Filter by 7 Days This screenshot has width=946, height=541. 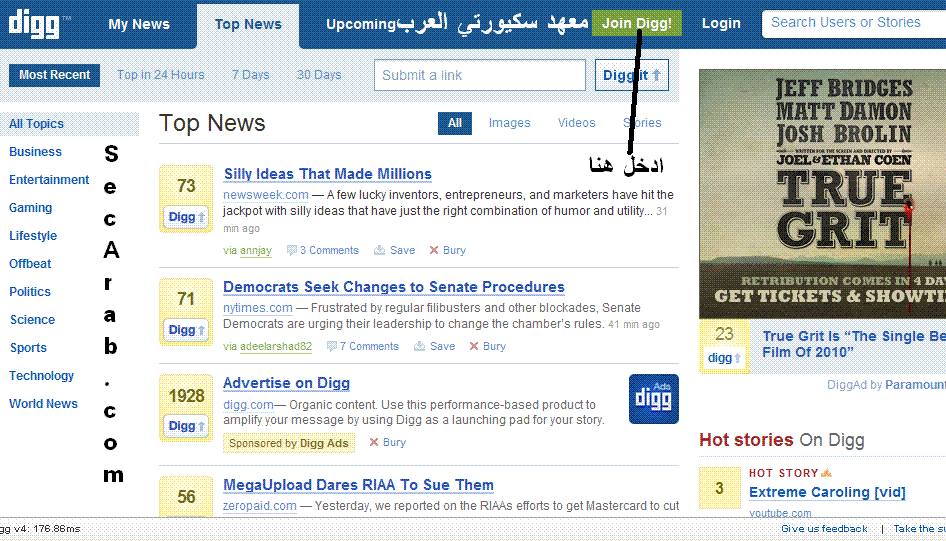tap(250, 75)
